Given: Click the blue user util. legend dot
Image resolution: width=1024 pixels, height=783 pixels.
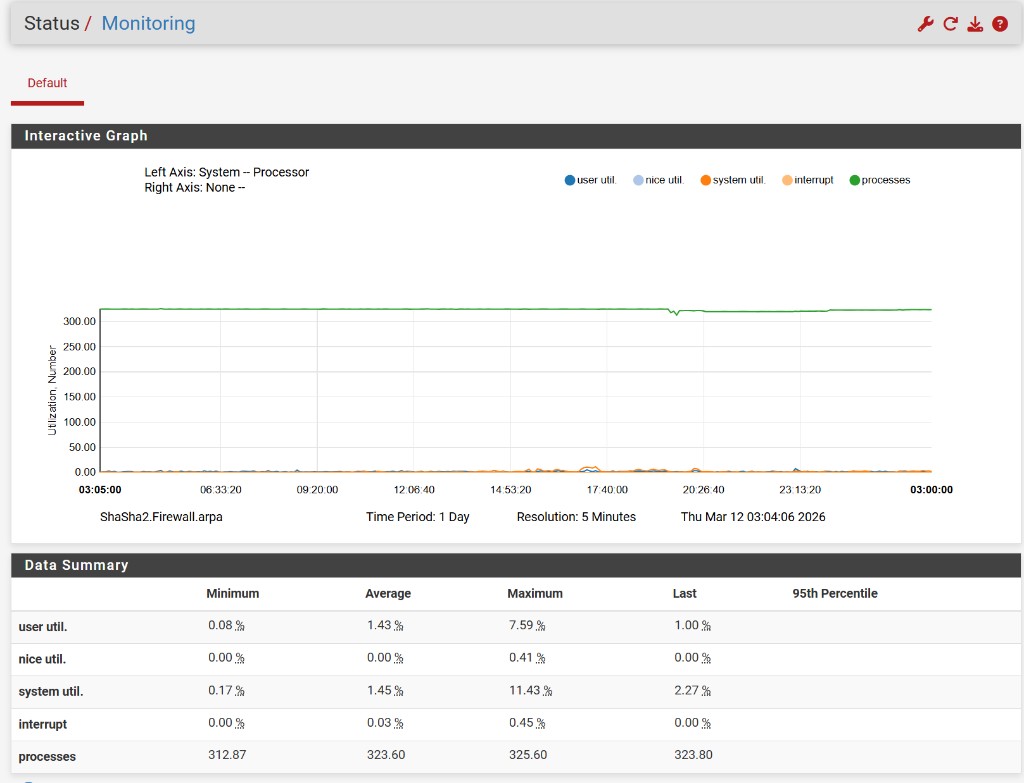Looking at the screenshot, I should [570, 180].
